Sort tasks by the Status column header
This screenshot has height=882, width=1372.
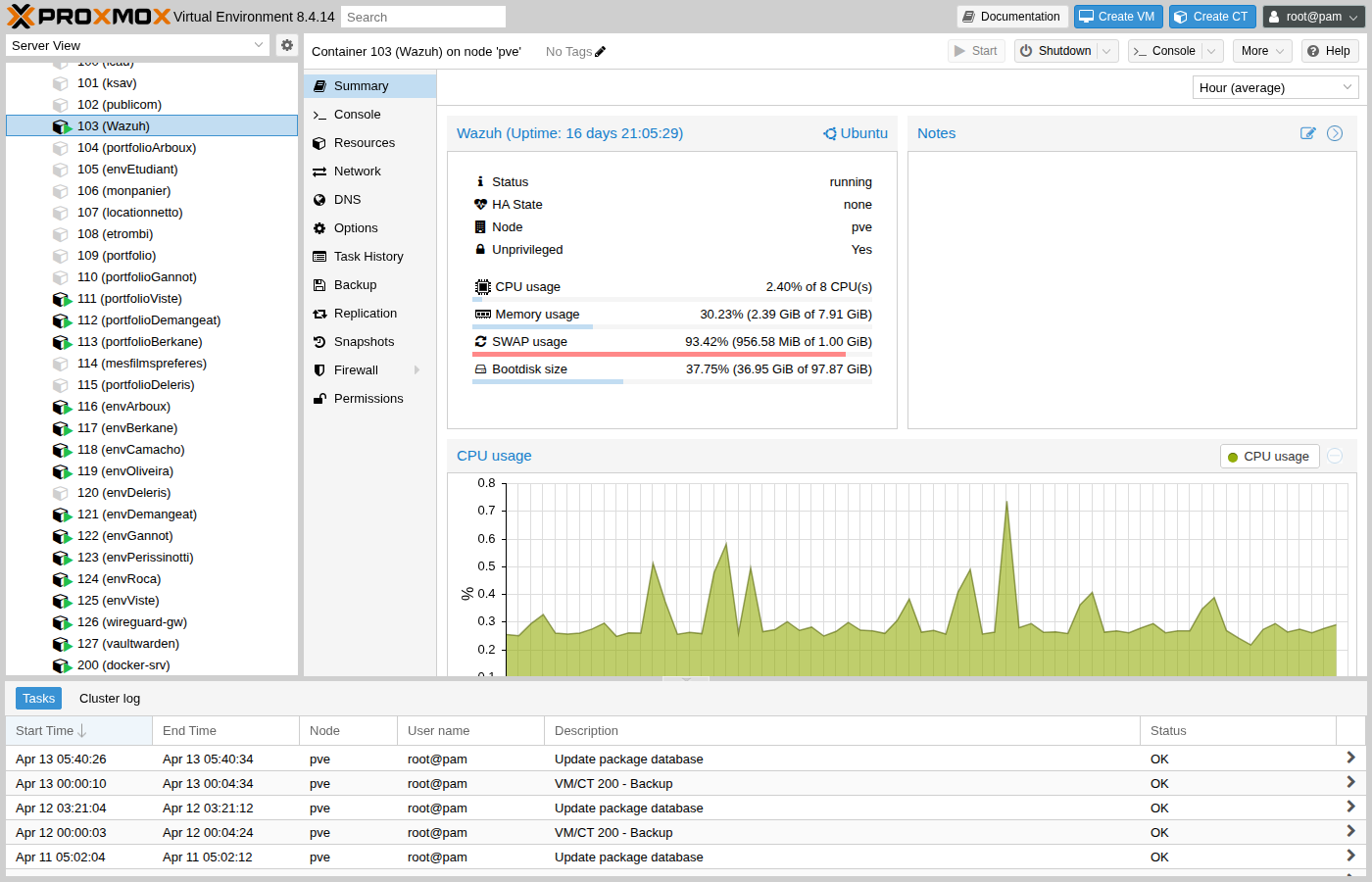tap(1238, 731)
